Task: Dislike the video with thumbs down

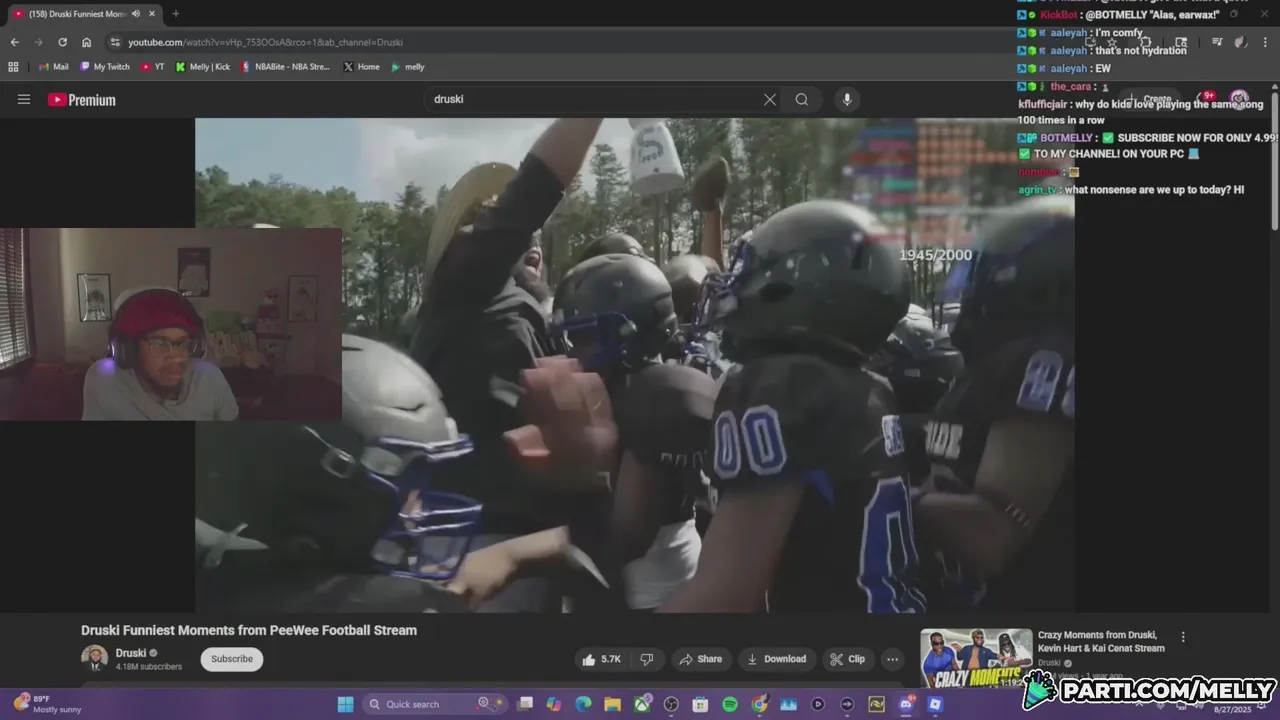Action: (647, 659)
